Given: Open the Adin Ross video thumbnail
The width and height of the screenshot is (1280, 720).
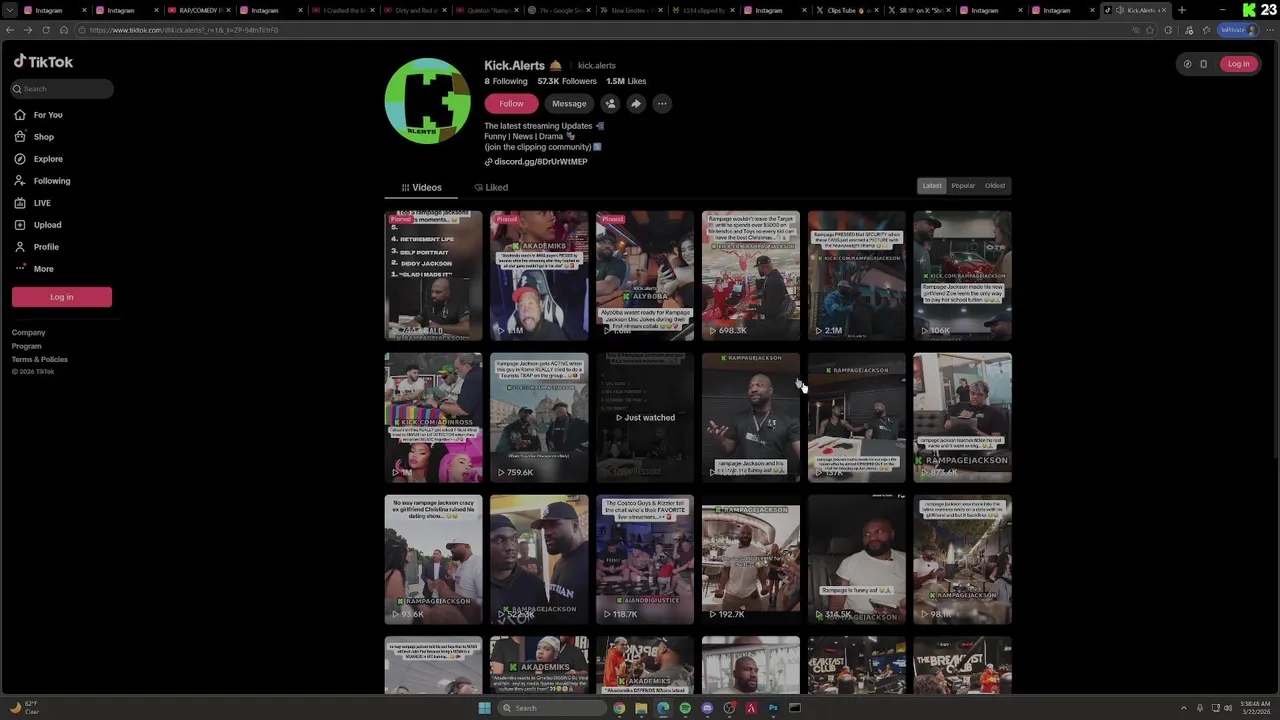Looking at the screenshot, I should pos(433,417).
